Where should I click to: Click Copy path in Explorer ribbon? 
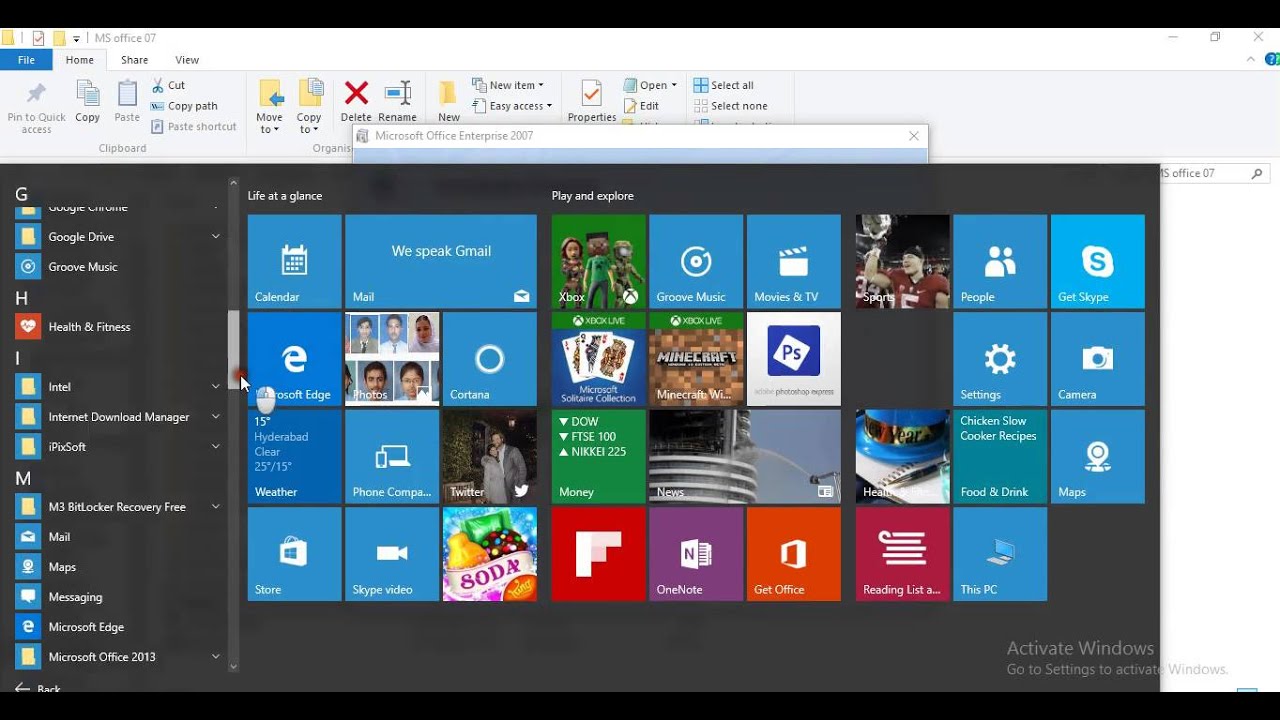point(184,106)
